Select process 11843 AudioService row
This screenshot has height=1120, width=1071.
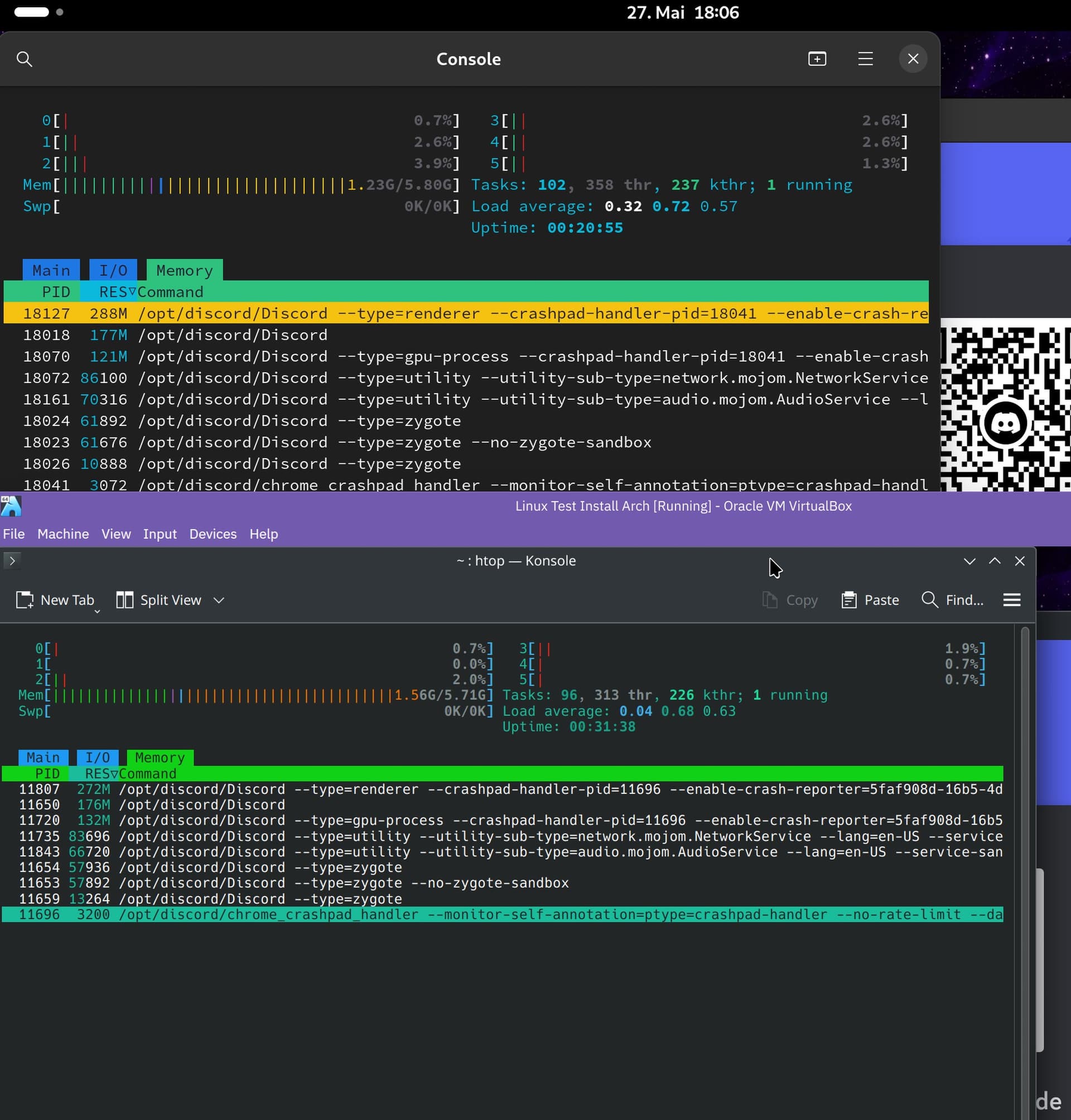pos(503,852)
